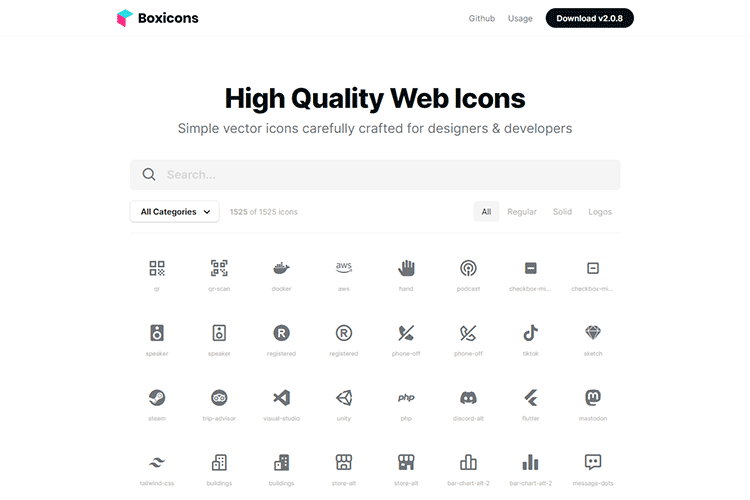Select the aws logo icon
This screenshot has height=500, width=750.
tap(343, 268)
